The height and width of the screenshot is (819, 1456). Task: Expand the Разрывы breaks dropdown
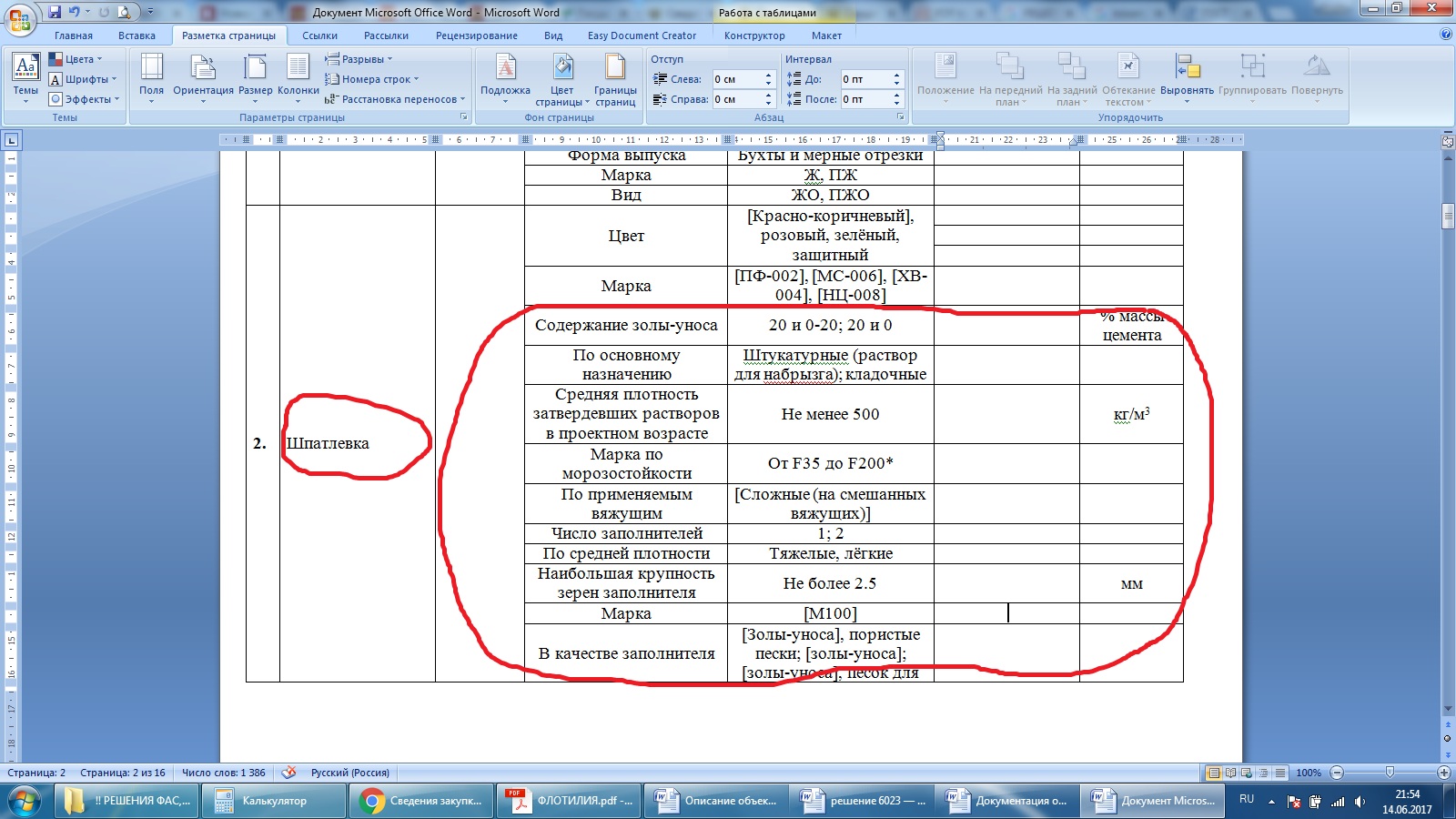[x=359, y=59]
